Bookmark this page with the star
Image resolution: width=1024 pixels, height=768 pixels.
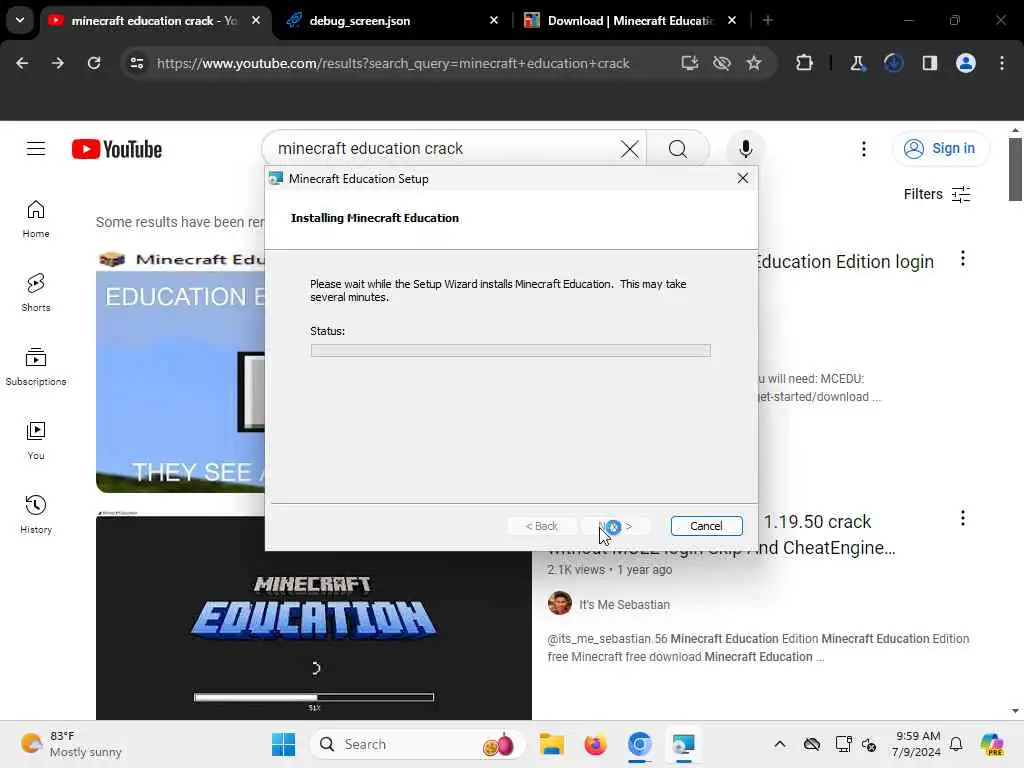coord(754,63)
